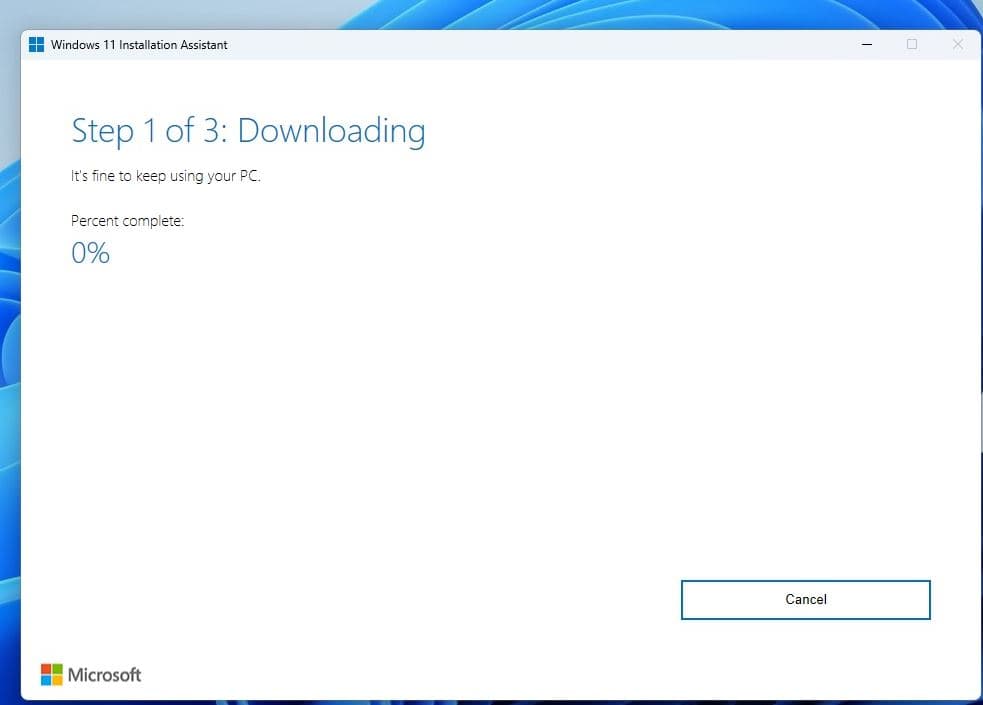Click the blue square of Microsoft logo
The height and width of the screenshot is (705, 983).
point(46,680)
